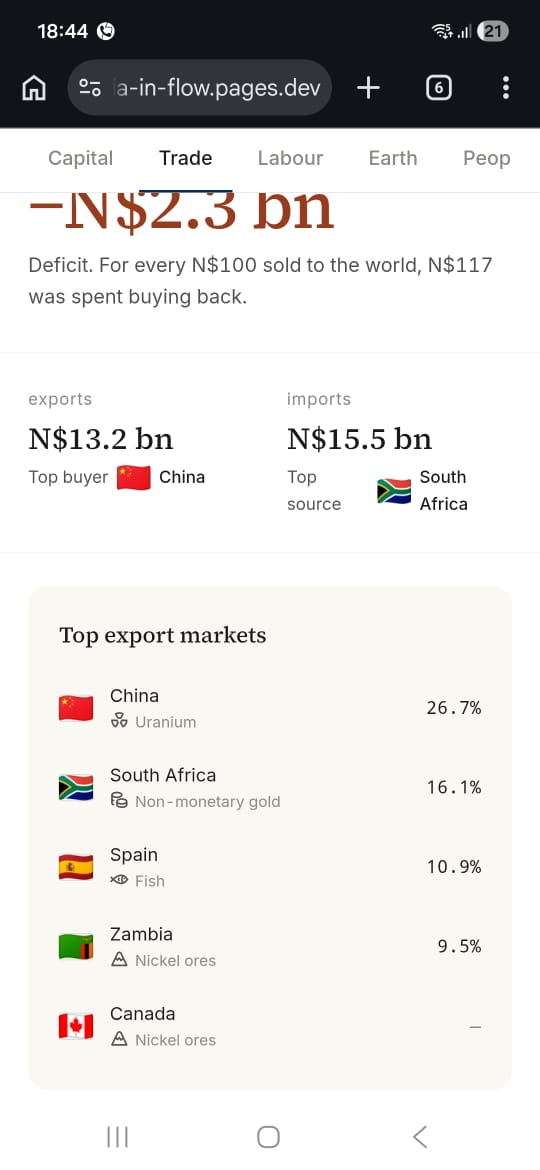Open the Earth tab

point(393,158)
